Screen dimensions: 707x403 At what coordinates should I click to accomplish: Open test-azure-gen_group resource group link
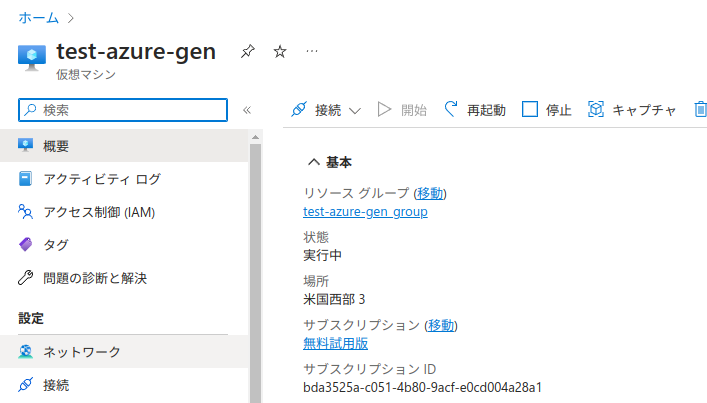tap(365, 212)
